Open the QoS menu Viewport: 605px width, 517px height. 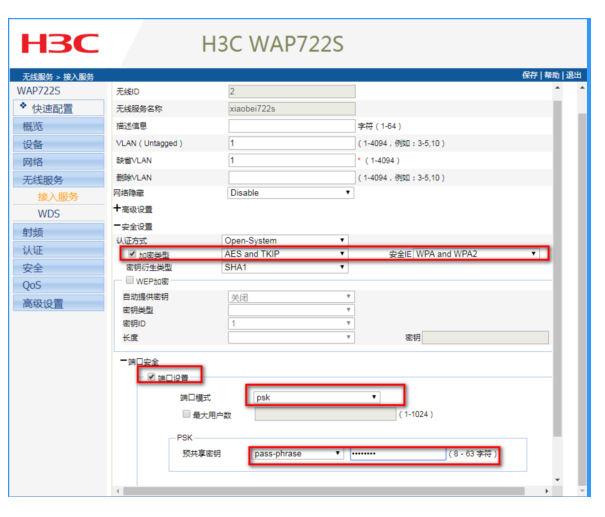click(59, 285)
